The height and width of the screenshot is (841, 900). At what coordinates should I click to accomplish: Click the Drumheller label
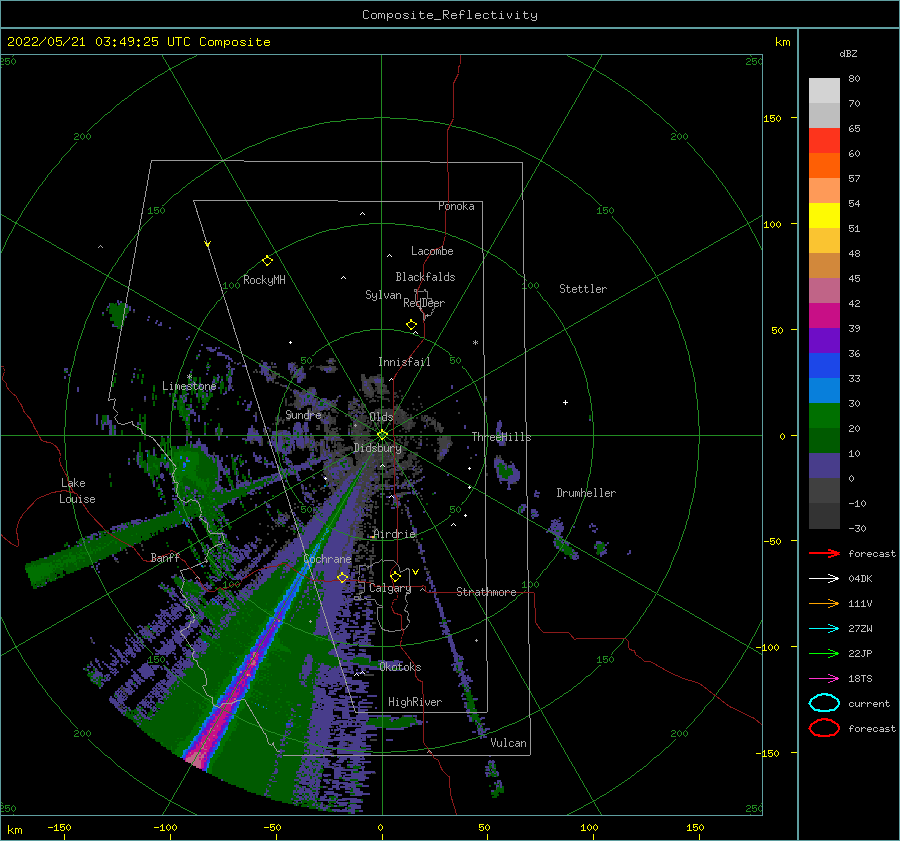click(586, 493)
